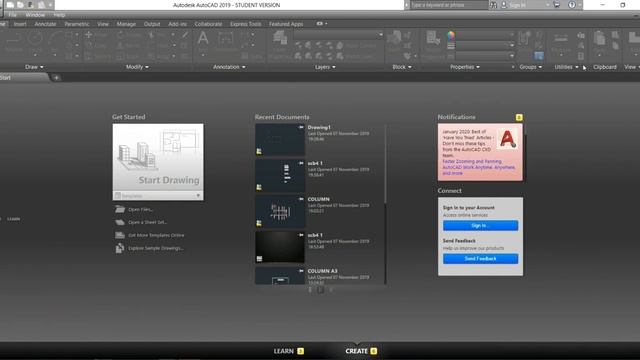Pin the COLUMN recent document
The height and width of the screenshot is (360, 640).
301,199
